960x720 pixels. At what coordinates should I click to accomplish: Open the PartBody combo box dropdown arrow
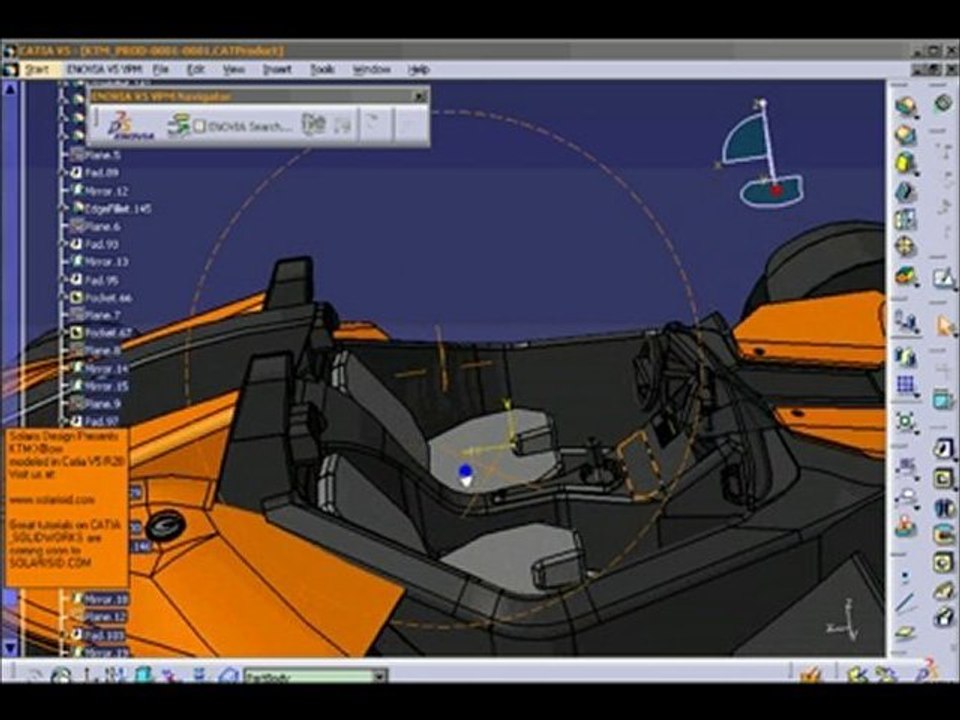380,677
